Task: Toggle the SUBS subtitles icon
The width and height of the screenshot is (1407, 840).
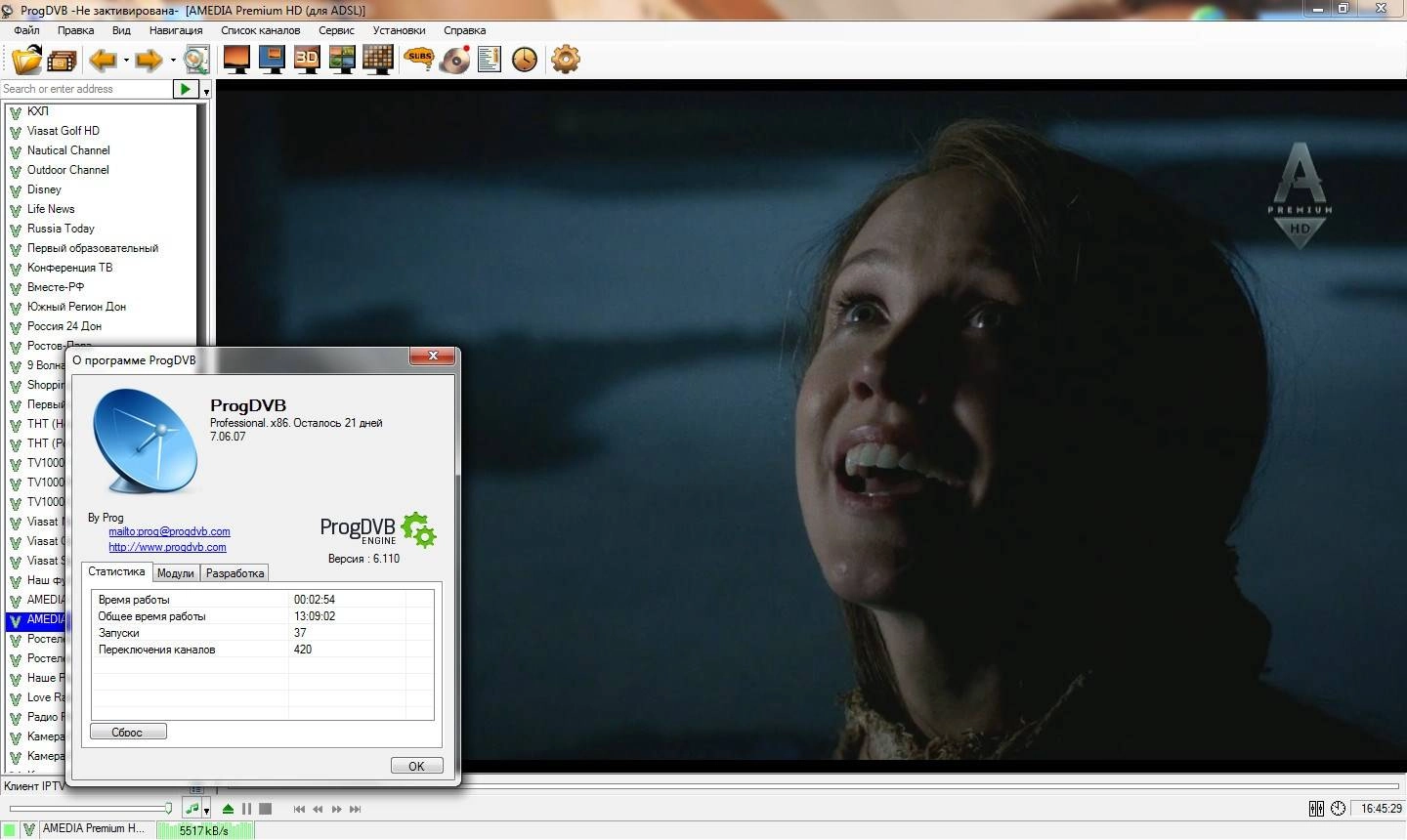Action: click(x=419, y=60)
